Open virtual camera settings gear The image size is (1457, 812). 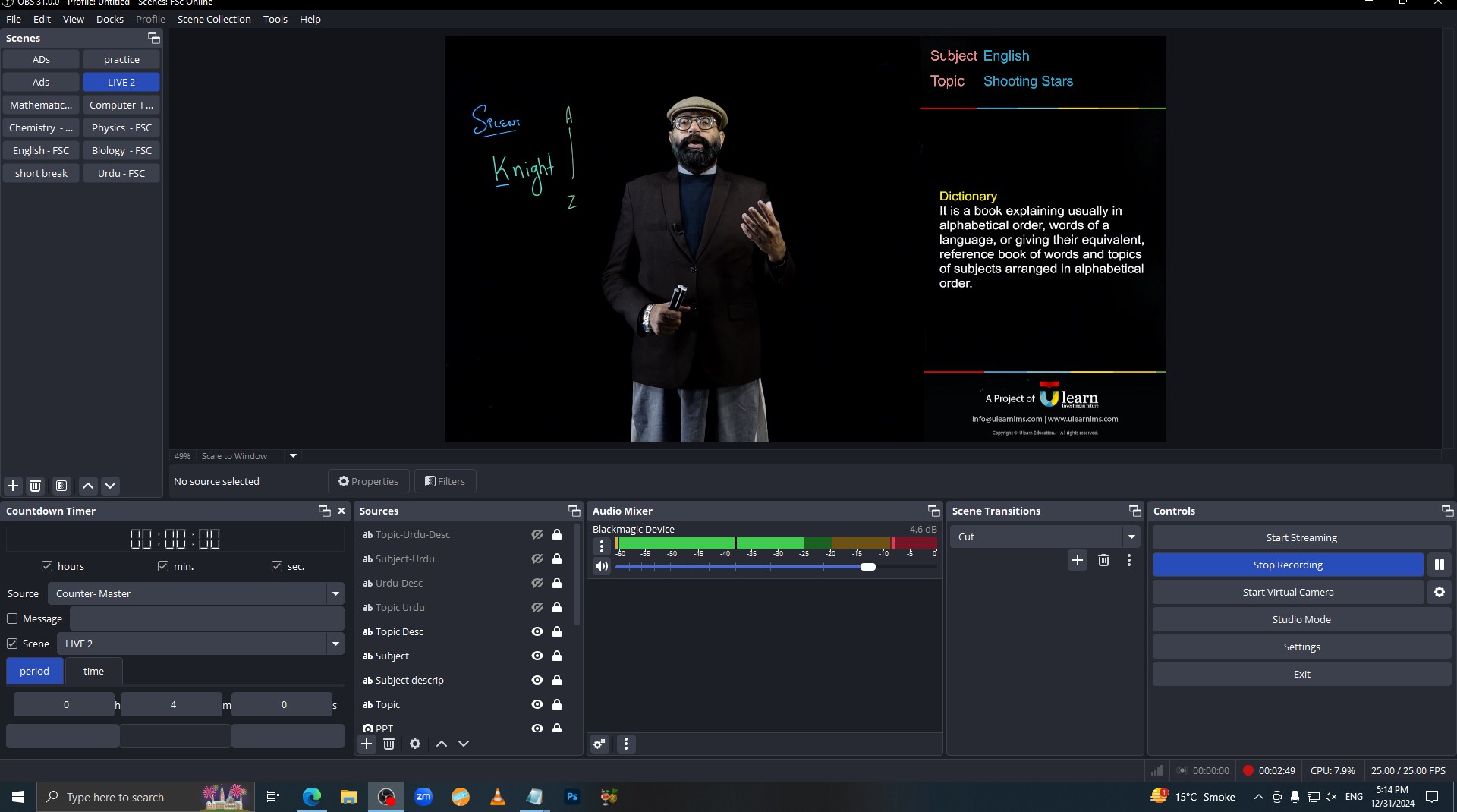pos(1440,592)
